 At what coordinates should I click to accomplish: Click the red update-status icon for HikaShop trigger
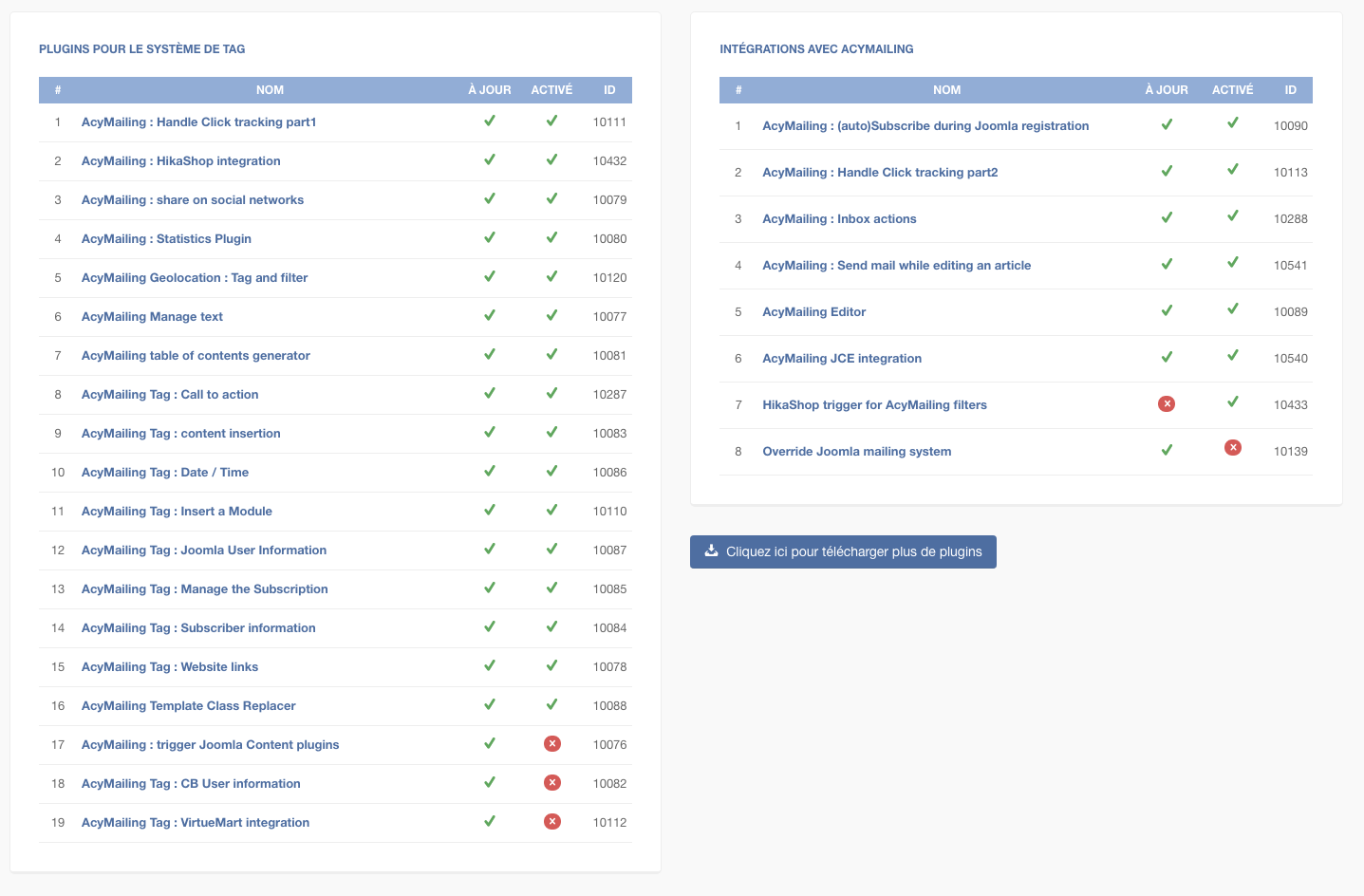(x=1167, y=404)
